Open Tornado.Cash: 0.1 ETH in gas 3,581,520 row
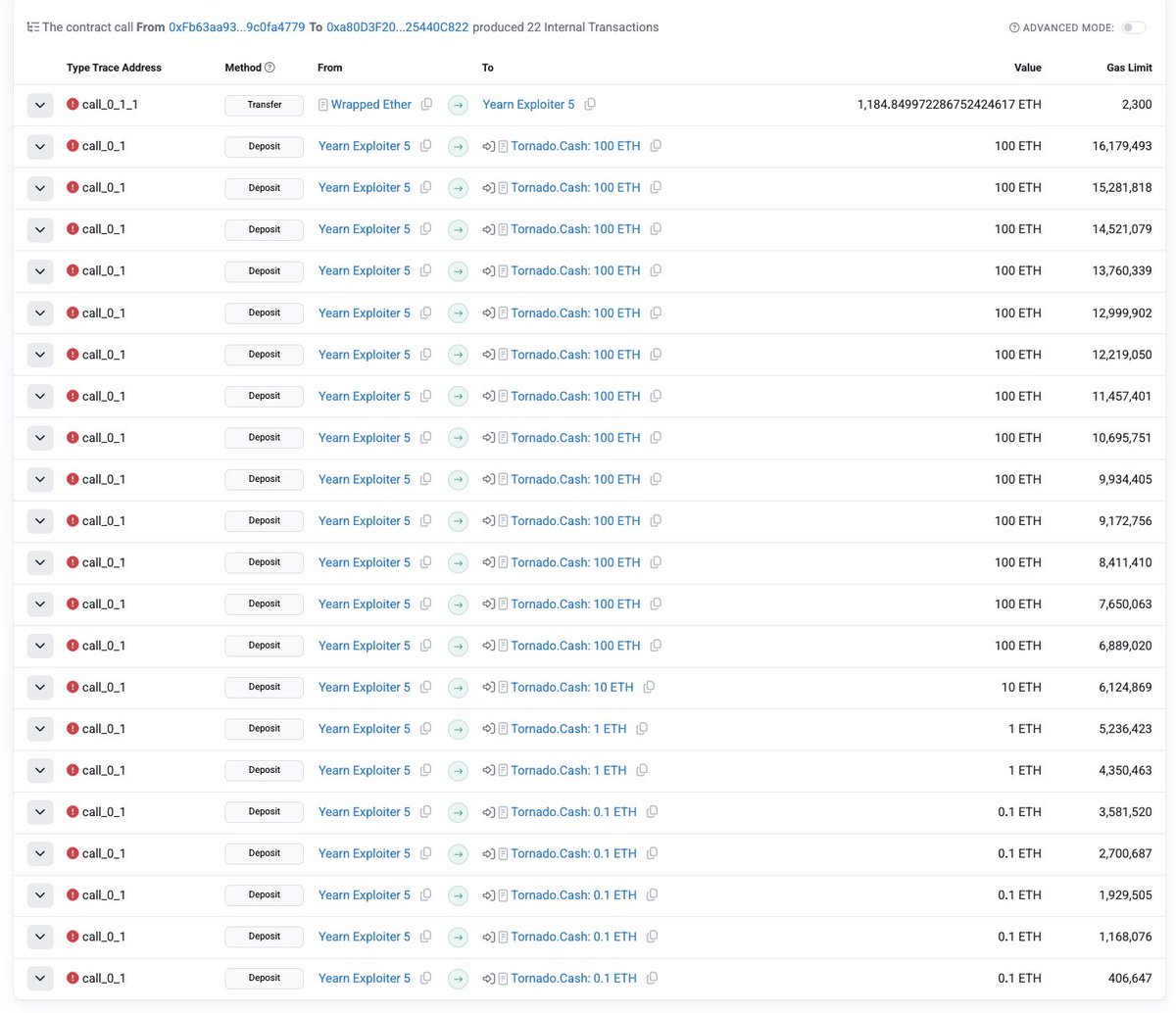 (x=573, y=812)
